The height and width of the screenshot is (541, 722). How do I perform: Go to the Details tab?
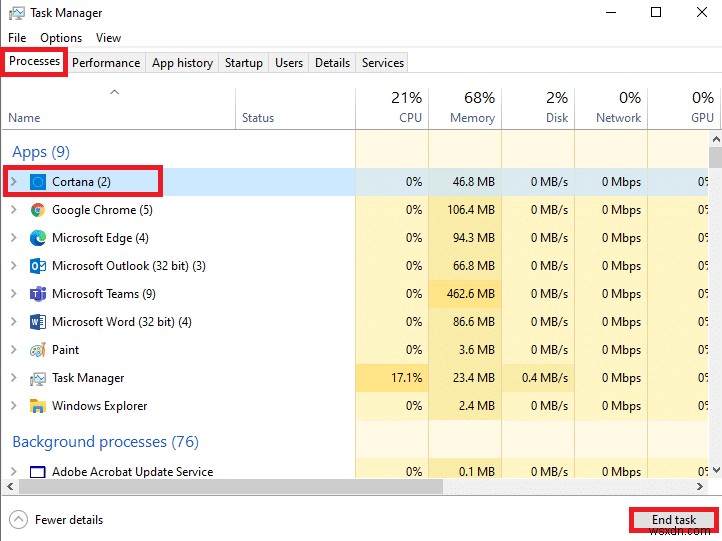tap(332, 63)
